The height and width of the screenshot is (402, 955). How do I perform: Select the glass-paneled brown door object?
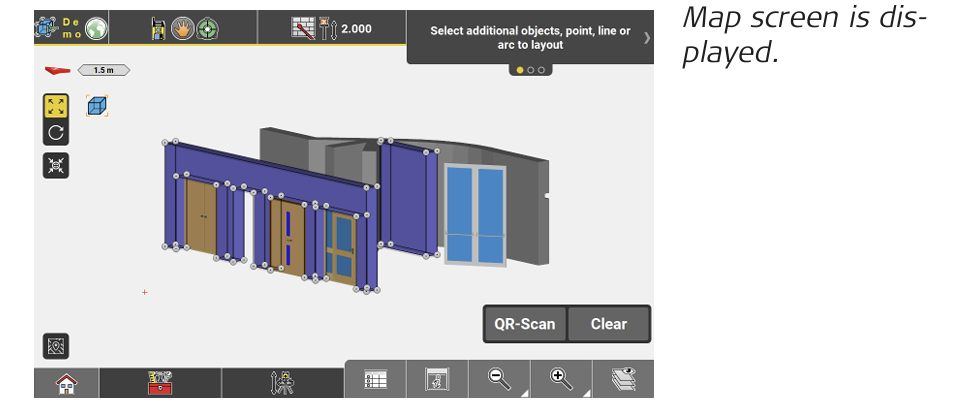[340, 247]
